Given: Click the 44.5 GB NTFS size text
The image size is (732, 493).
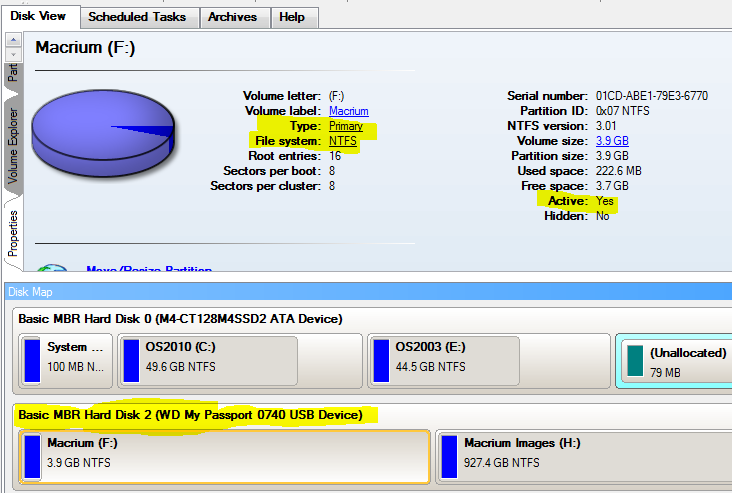Looking at the screenshot, I should tap(431, 366).
